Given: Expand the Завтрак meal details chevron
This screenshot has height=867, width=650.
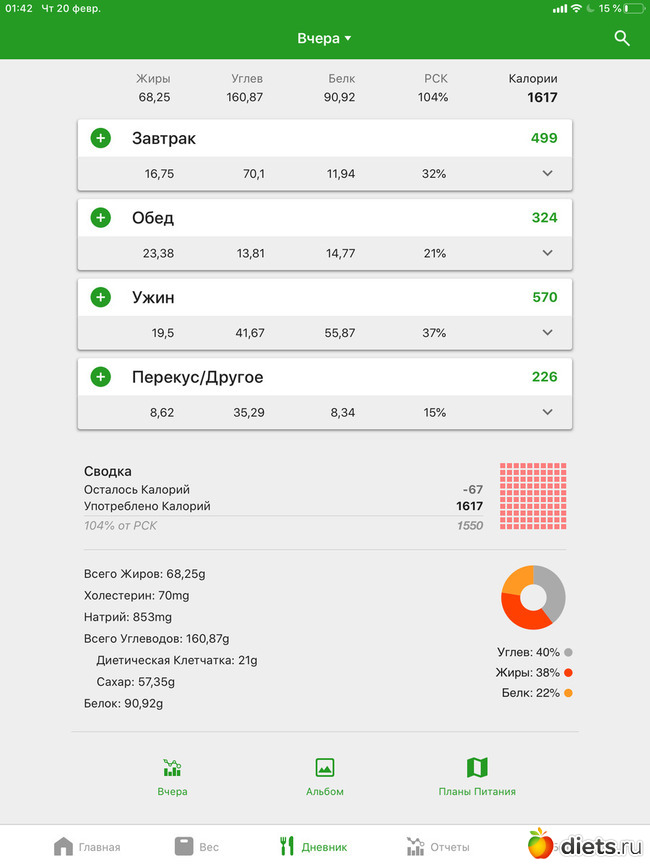Looking at the screenshot, I should click(547, 174).
